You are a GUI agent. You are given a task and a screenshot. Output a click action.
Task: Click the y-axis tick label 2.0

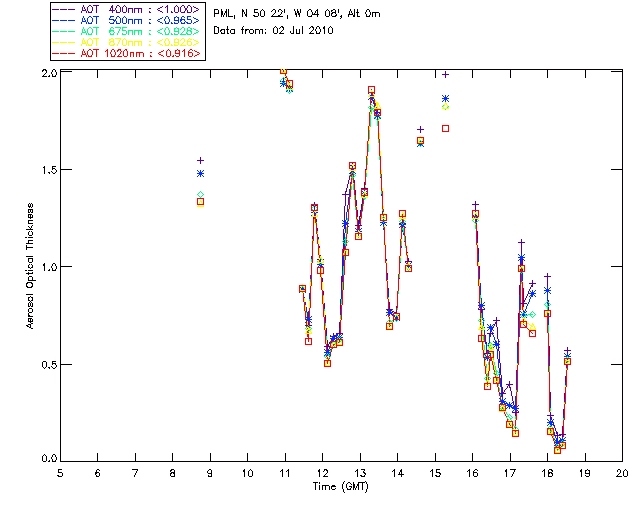49,74
